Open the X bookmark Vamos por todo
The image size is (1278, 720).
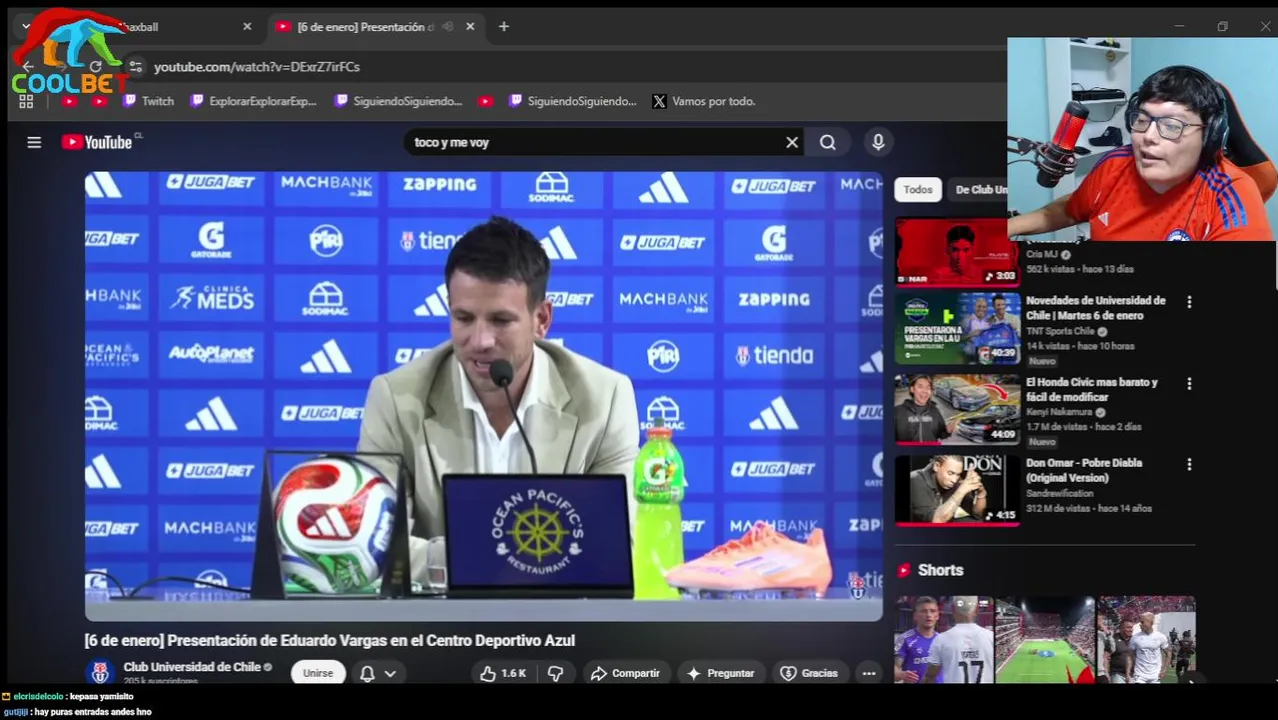703,101
